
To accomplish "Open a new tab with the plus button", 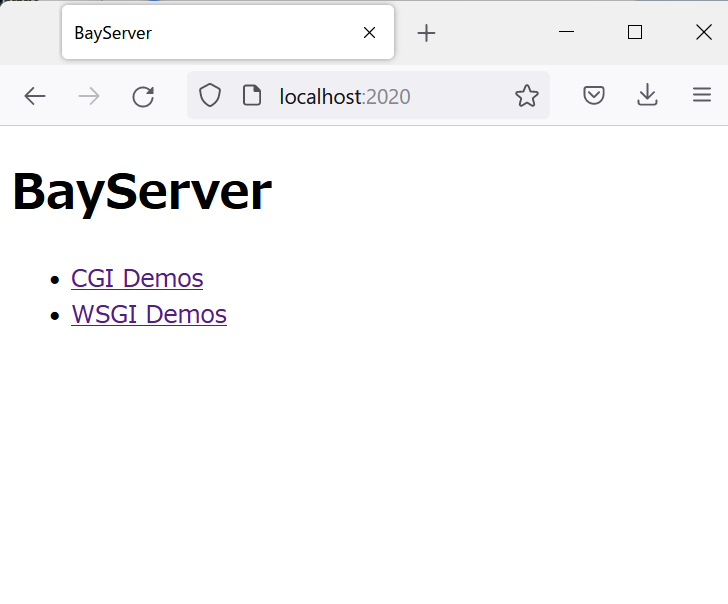I will pyautogui.click(x=426, y=33).
